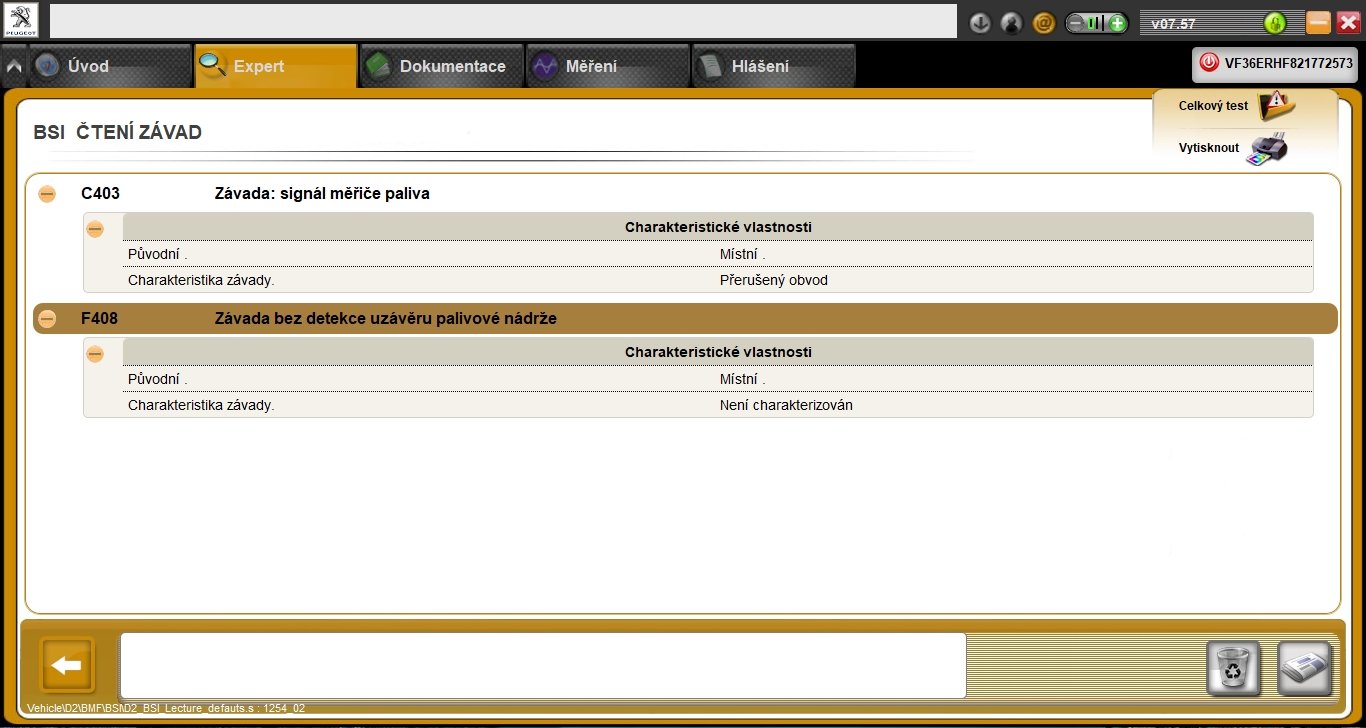The height and width of the screenshot is (728, 1366).
Task: Collapse Charakteristické vlastnosti under F408
Action: (x=95, y=354)
